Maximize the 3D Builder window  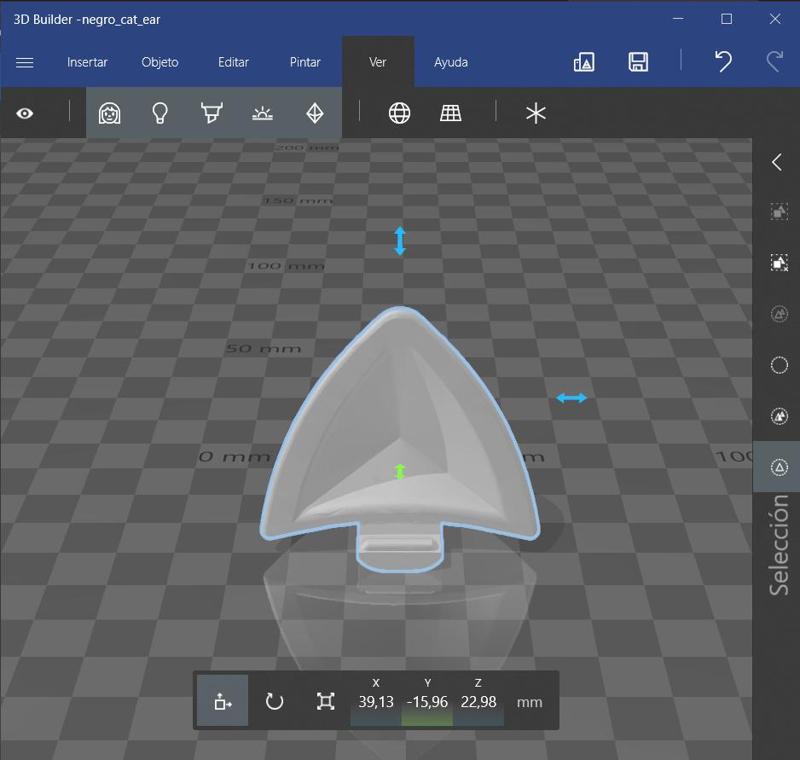[727, 19]
